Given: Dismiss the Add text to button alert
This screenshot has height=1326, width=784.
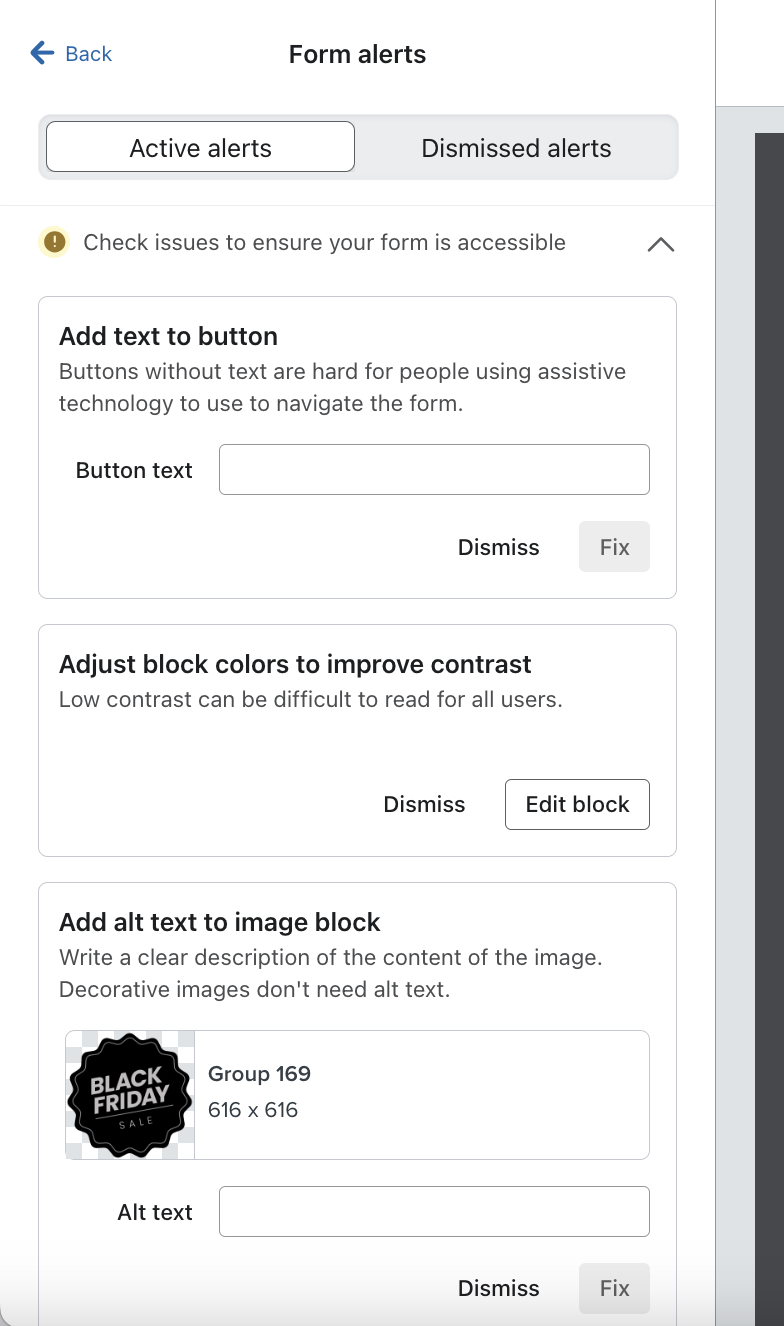Looking at the screenshot, I should pyautogui.click(x=498, y=547).
